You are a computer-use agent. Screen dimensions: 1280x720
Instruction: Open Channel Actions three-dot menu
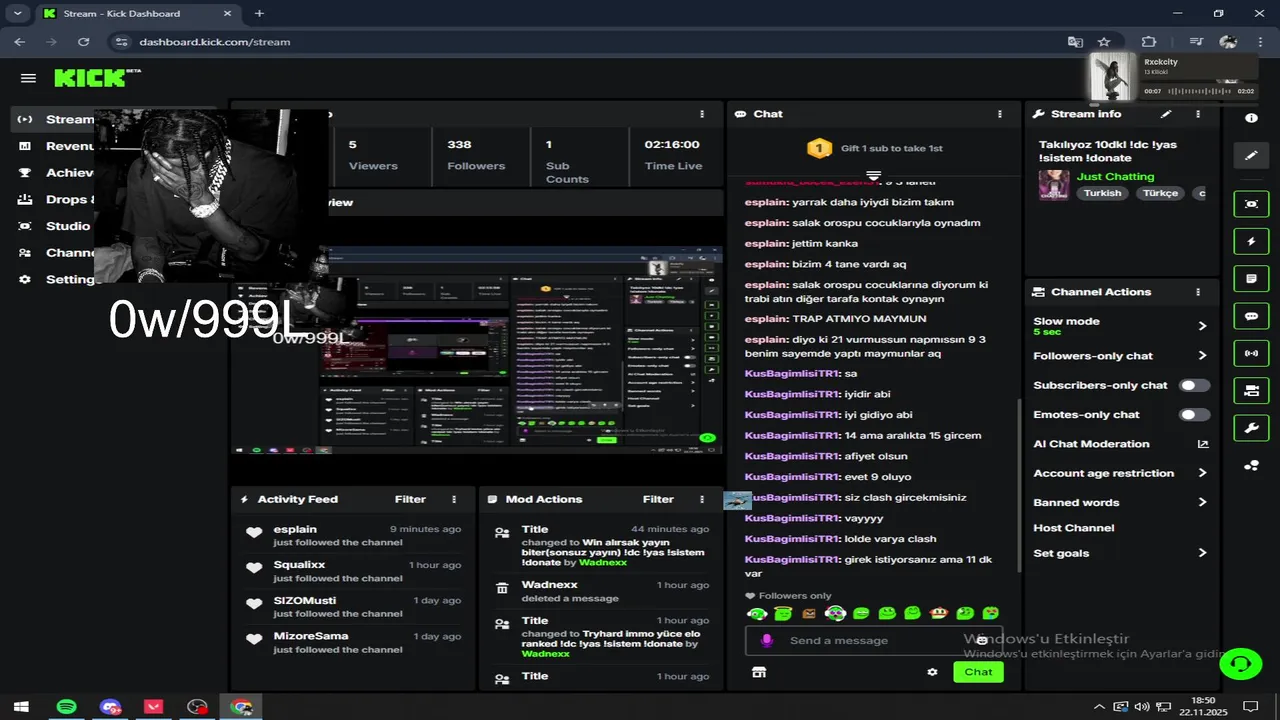coord(1197,292)
